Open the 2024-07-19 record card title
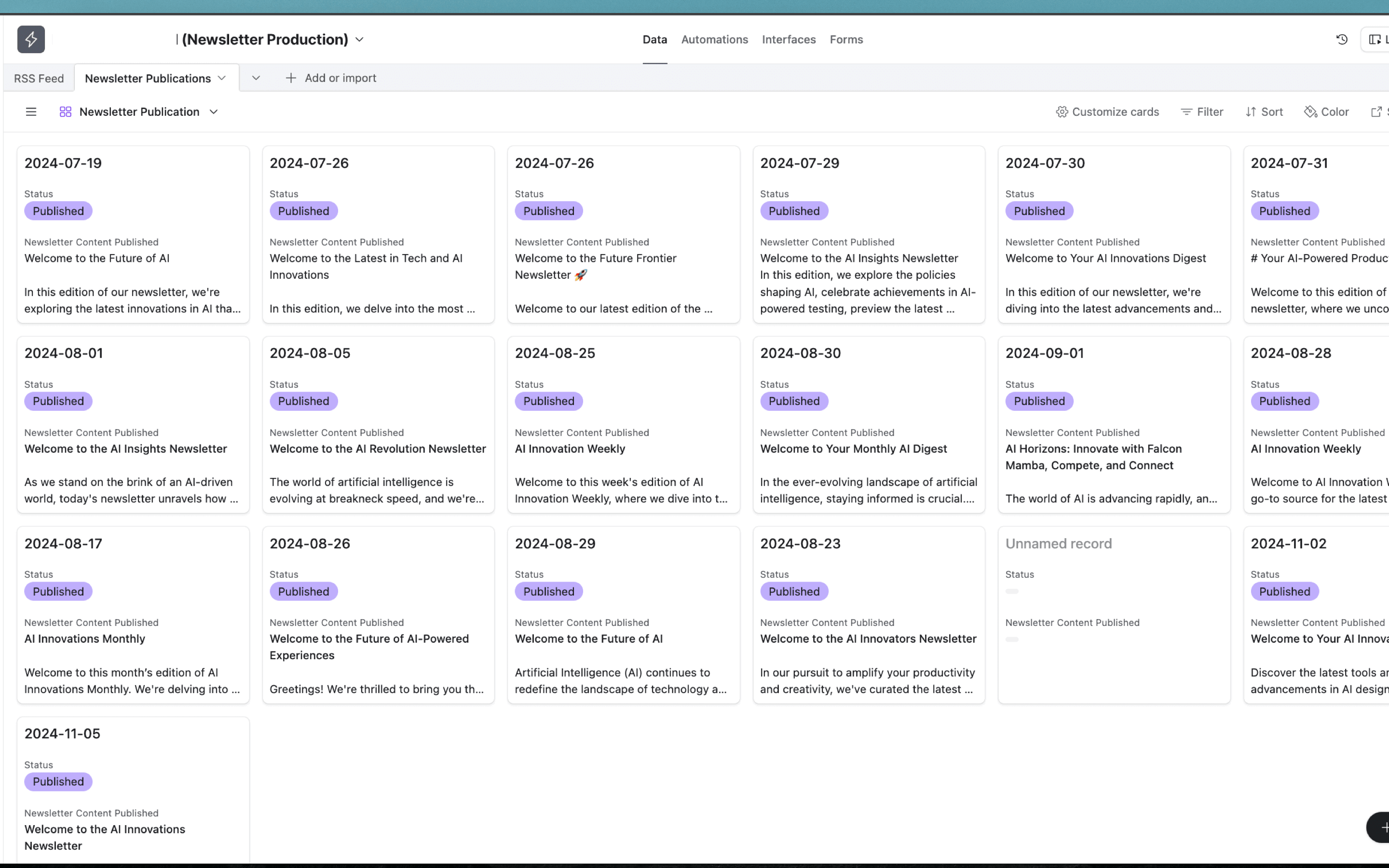The width and height of the screenshot is (1389, 868). click(63, 163)
